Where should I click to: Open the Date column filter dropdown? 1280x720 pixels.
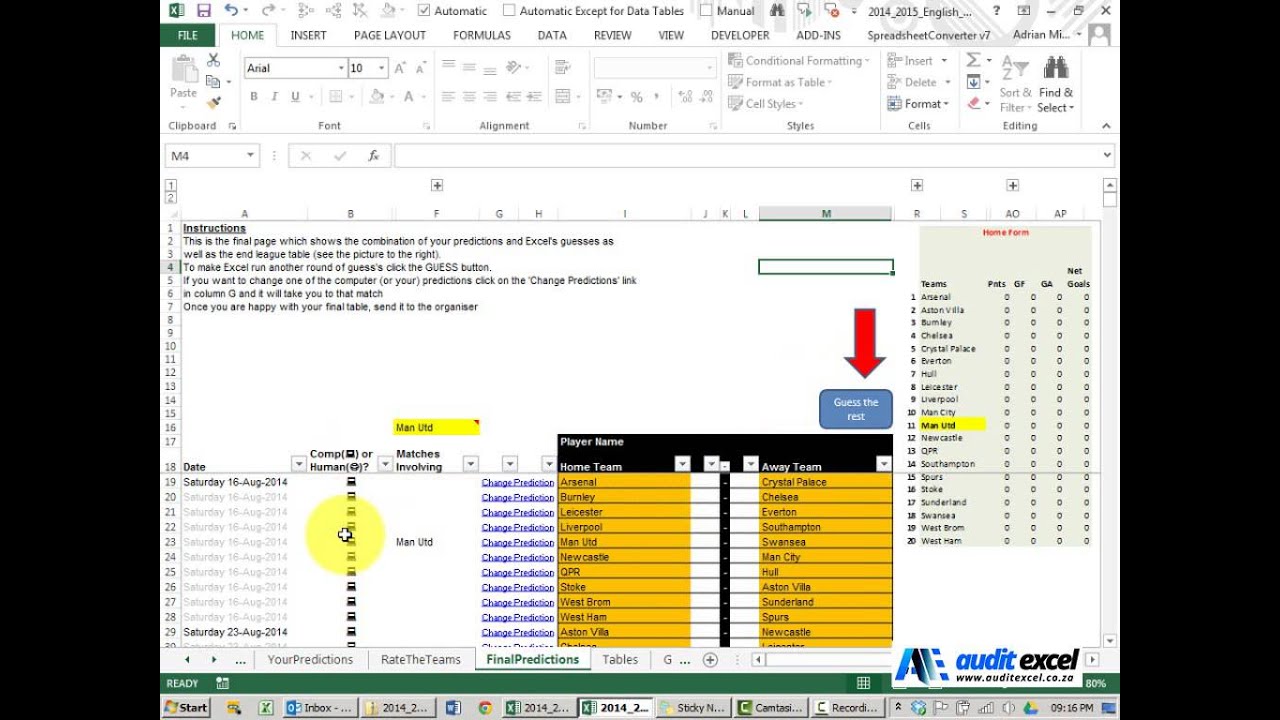pos(298,464)
